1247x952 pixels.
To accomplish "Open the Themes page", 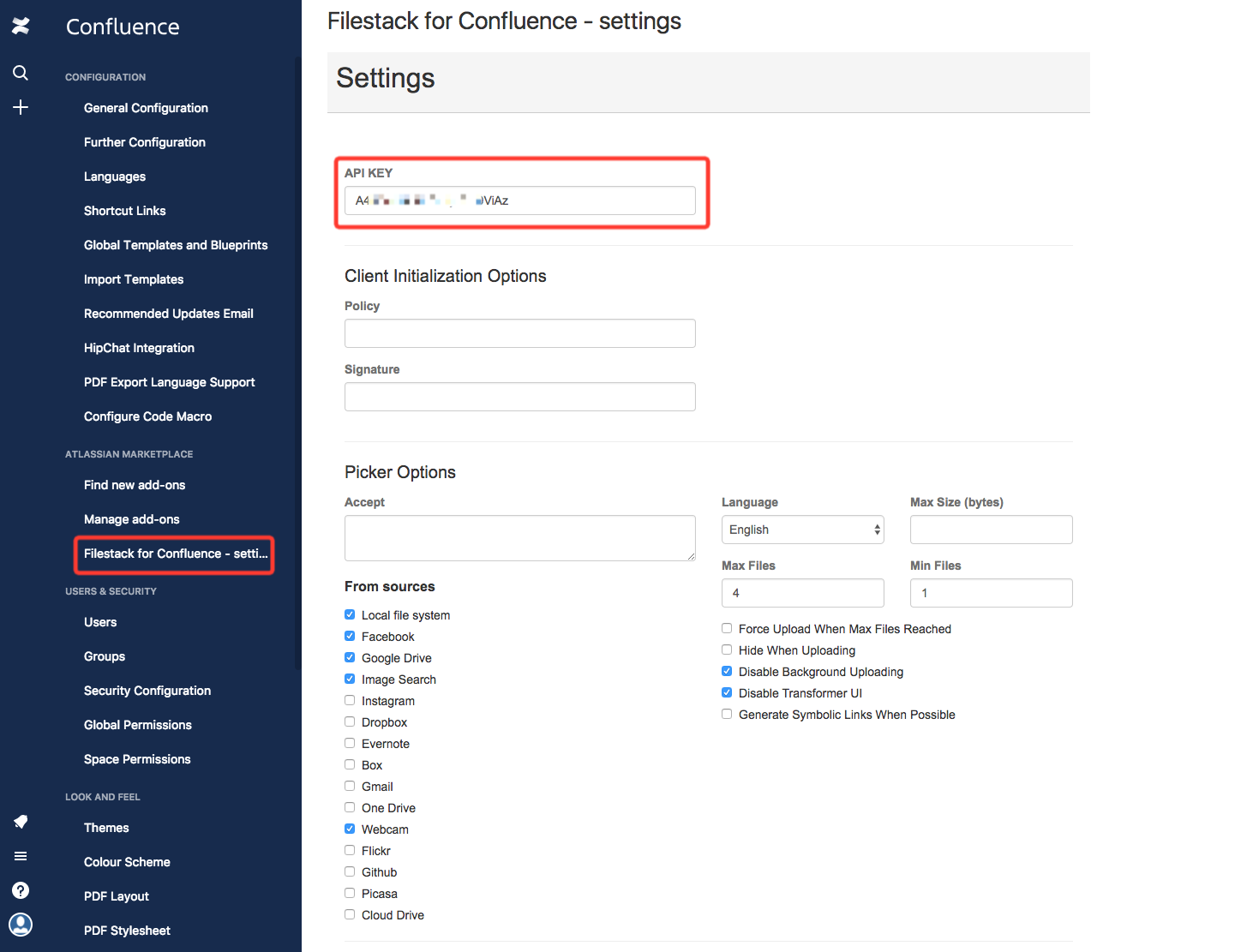I will 106,828.
